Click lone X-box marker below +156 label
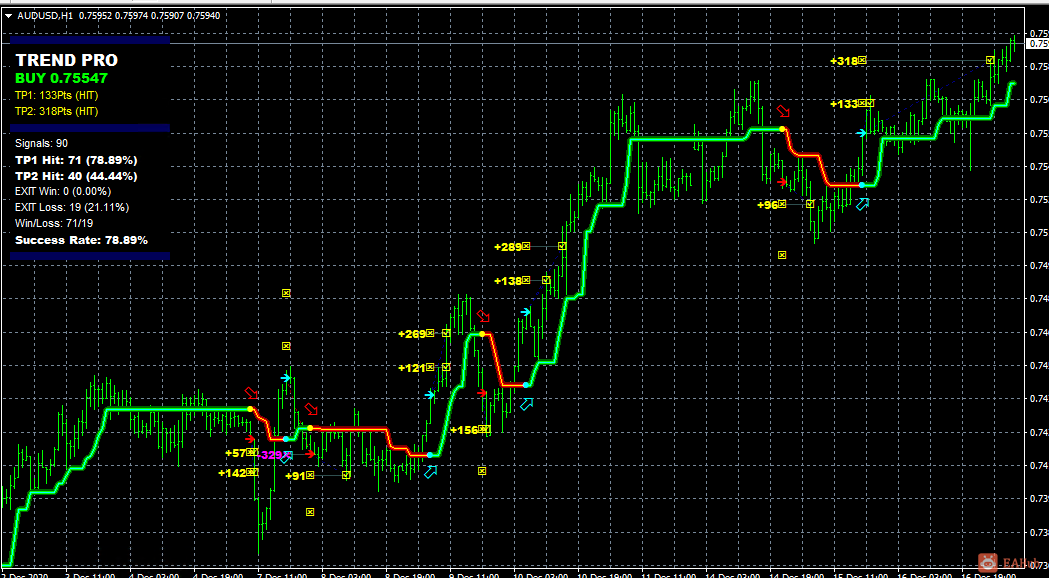The height and width of the screenshot is (578, 1049). pyautogui.click(x=482, y=471)
